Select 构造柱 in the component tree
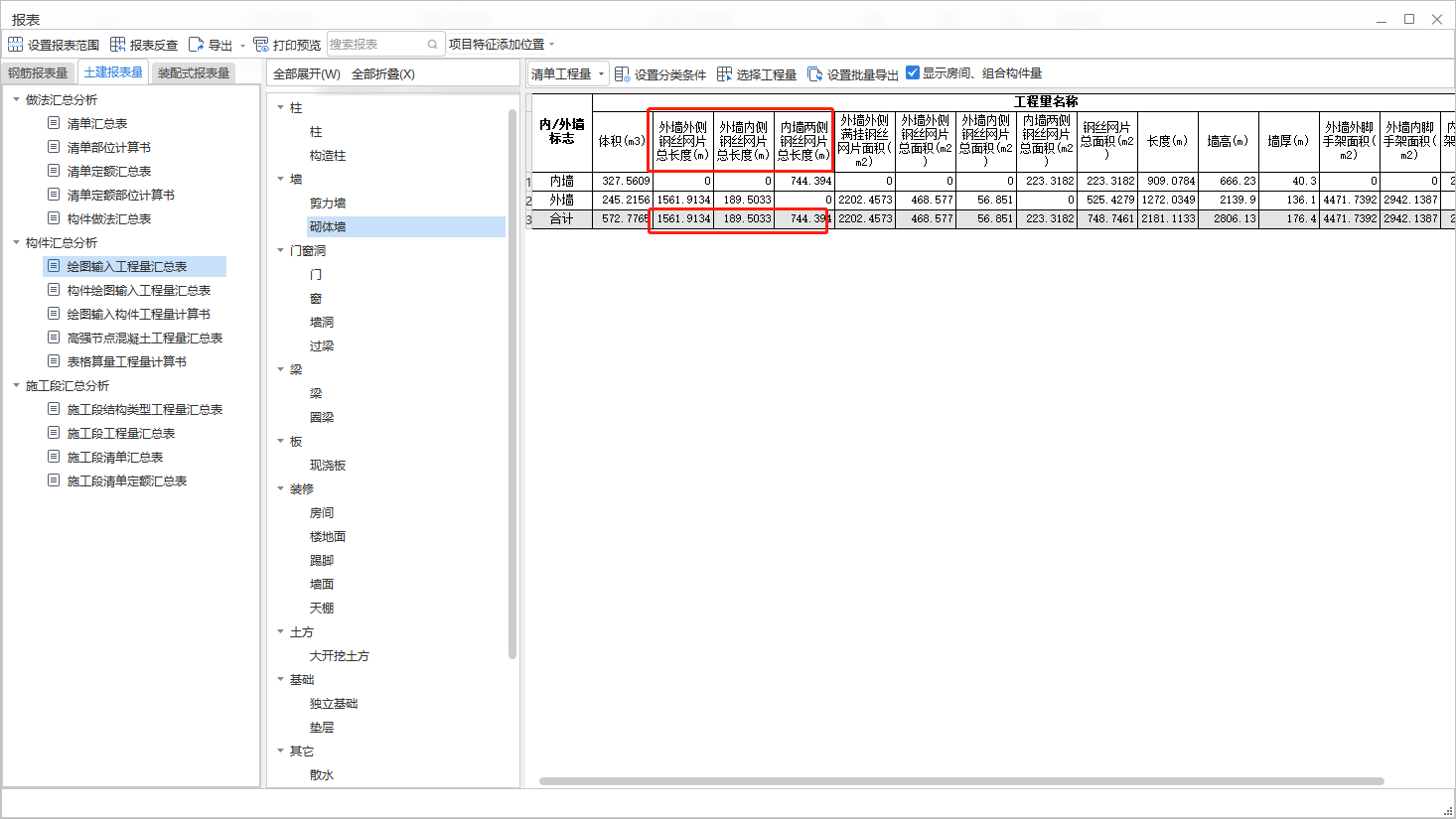This screenshot has height=819, width=1456. coord(328,155)
